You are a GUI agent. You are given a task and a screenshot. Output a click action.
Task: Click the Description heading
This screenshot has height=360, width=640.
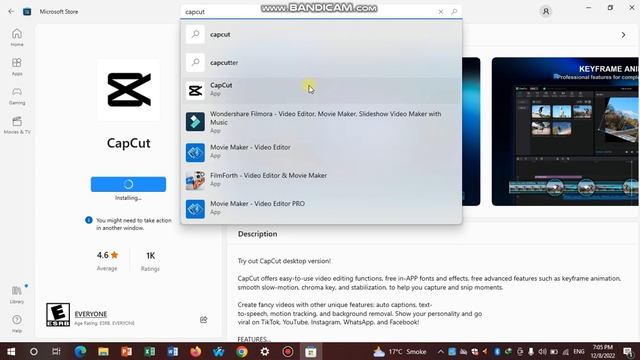tap(257, 234)
